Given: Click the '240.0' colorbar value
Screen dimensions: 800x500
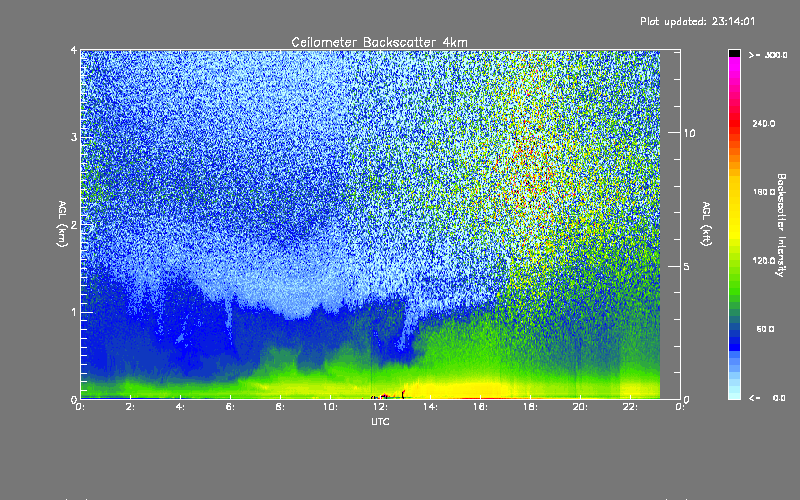Looking at the screenshot, I should coord(764,123).
